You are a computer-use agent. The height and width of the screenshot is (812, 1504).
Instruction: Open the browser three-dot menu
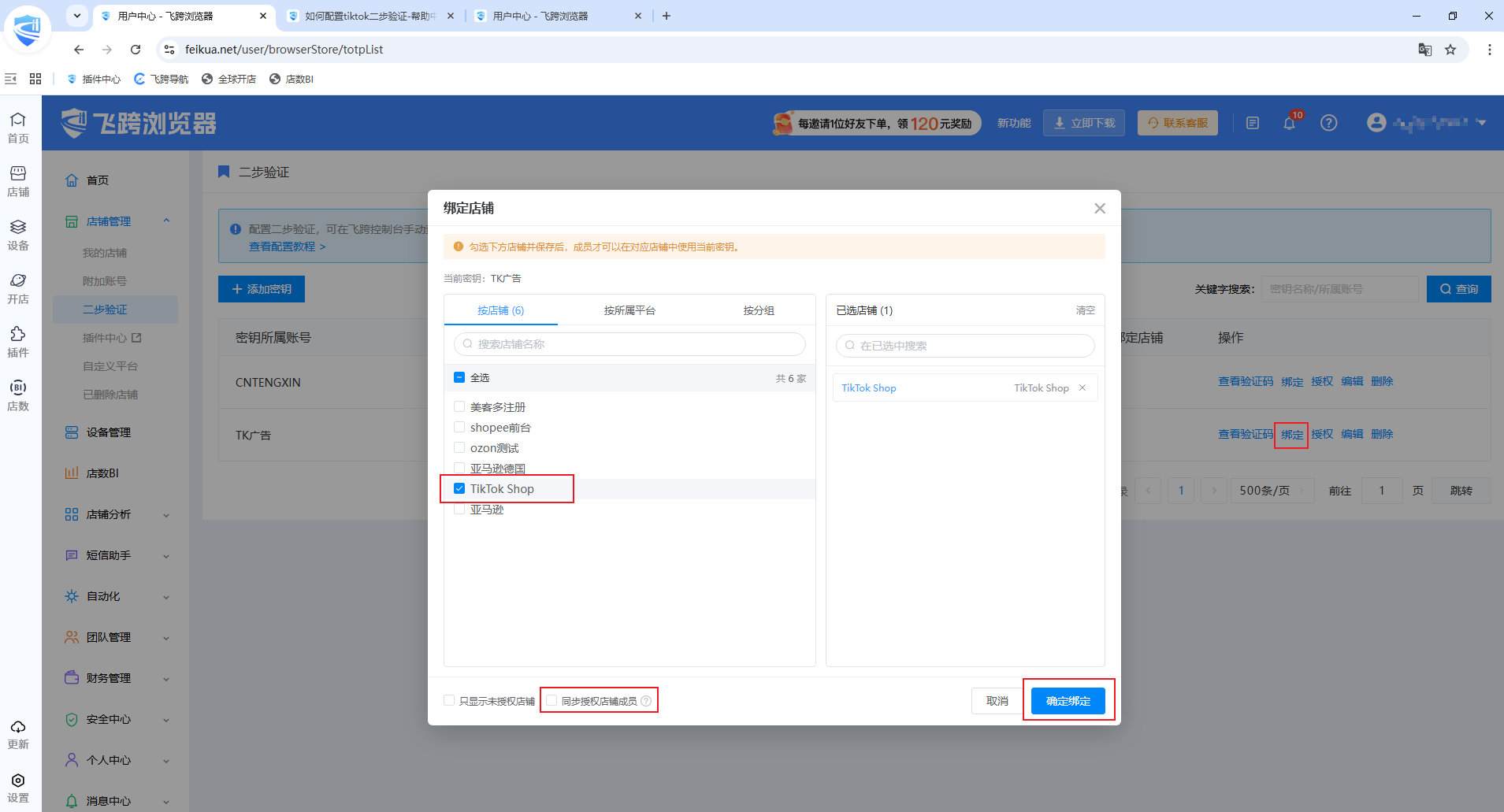point(1489,50)
